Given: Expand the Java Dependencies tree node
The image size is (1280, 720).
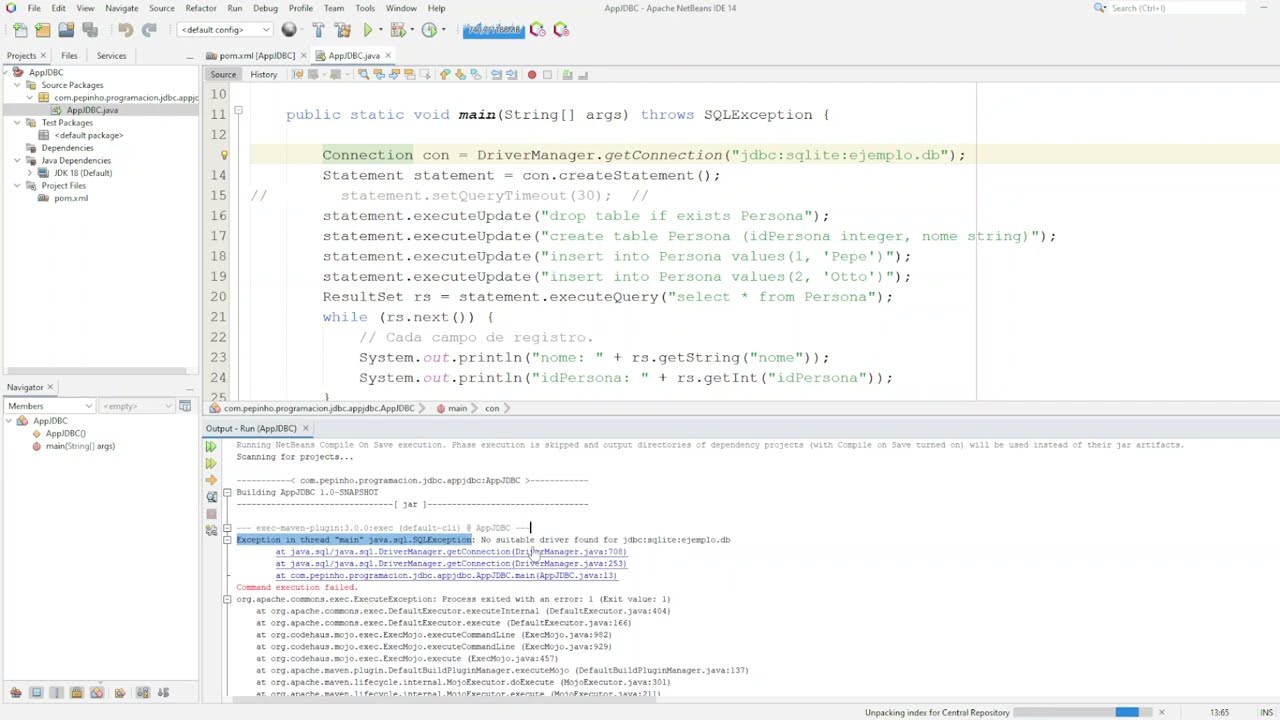Looking at the screenshot, I should (17, 160).
